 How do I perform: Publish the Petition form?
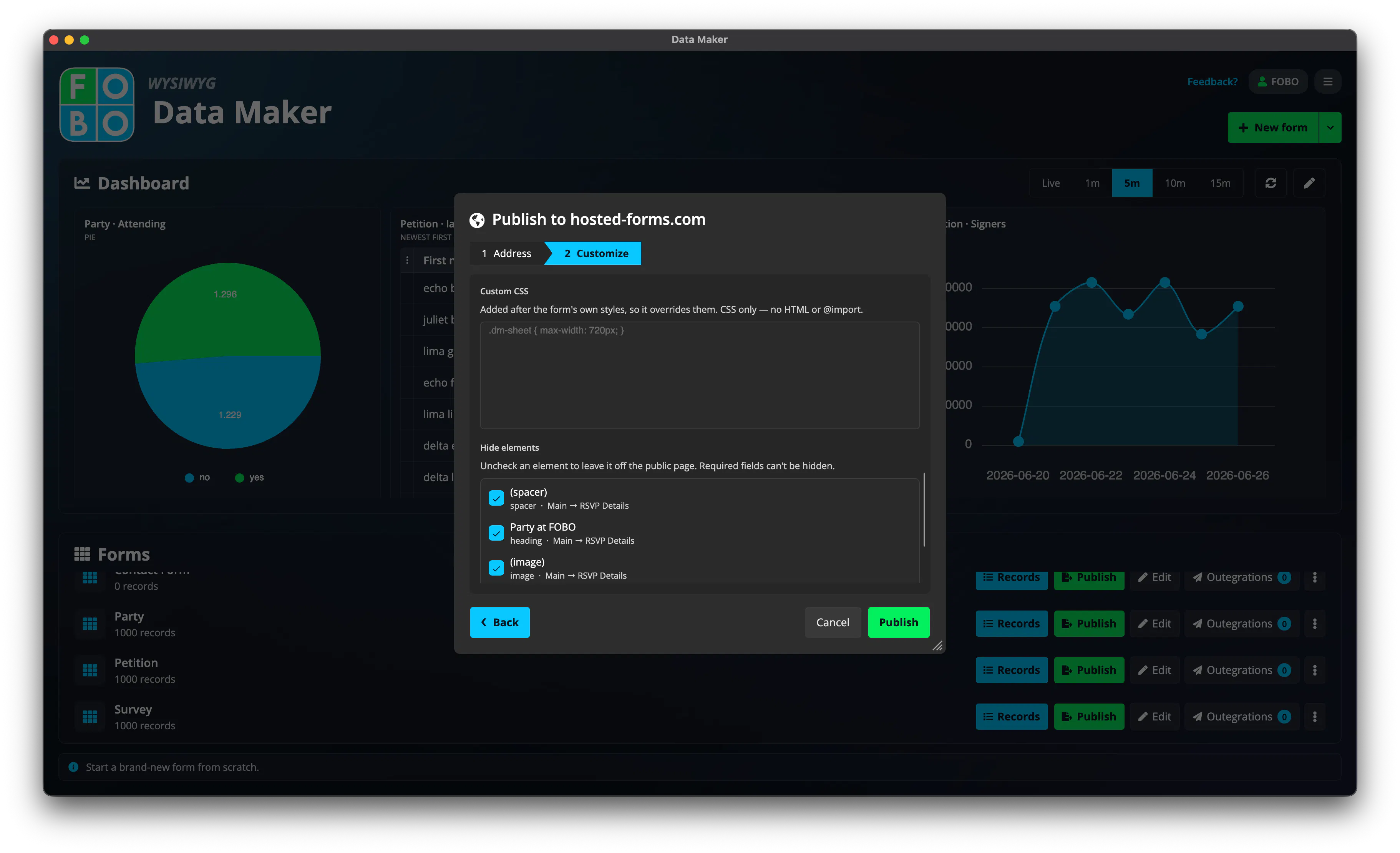click(x=1089, y=670)
